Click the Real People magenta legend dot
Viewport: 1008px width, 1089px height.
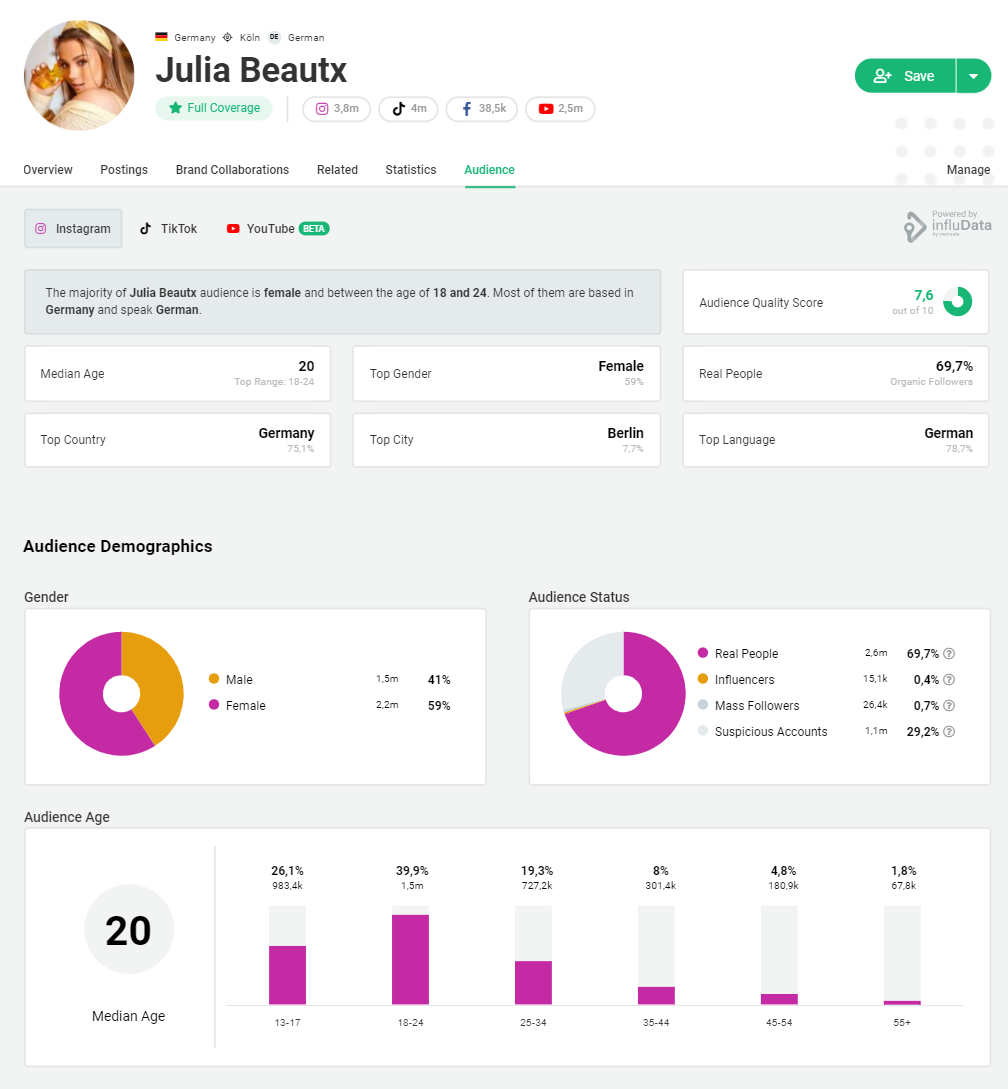702,653
